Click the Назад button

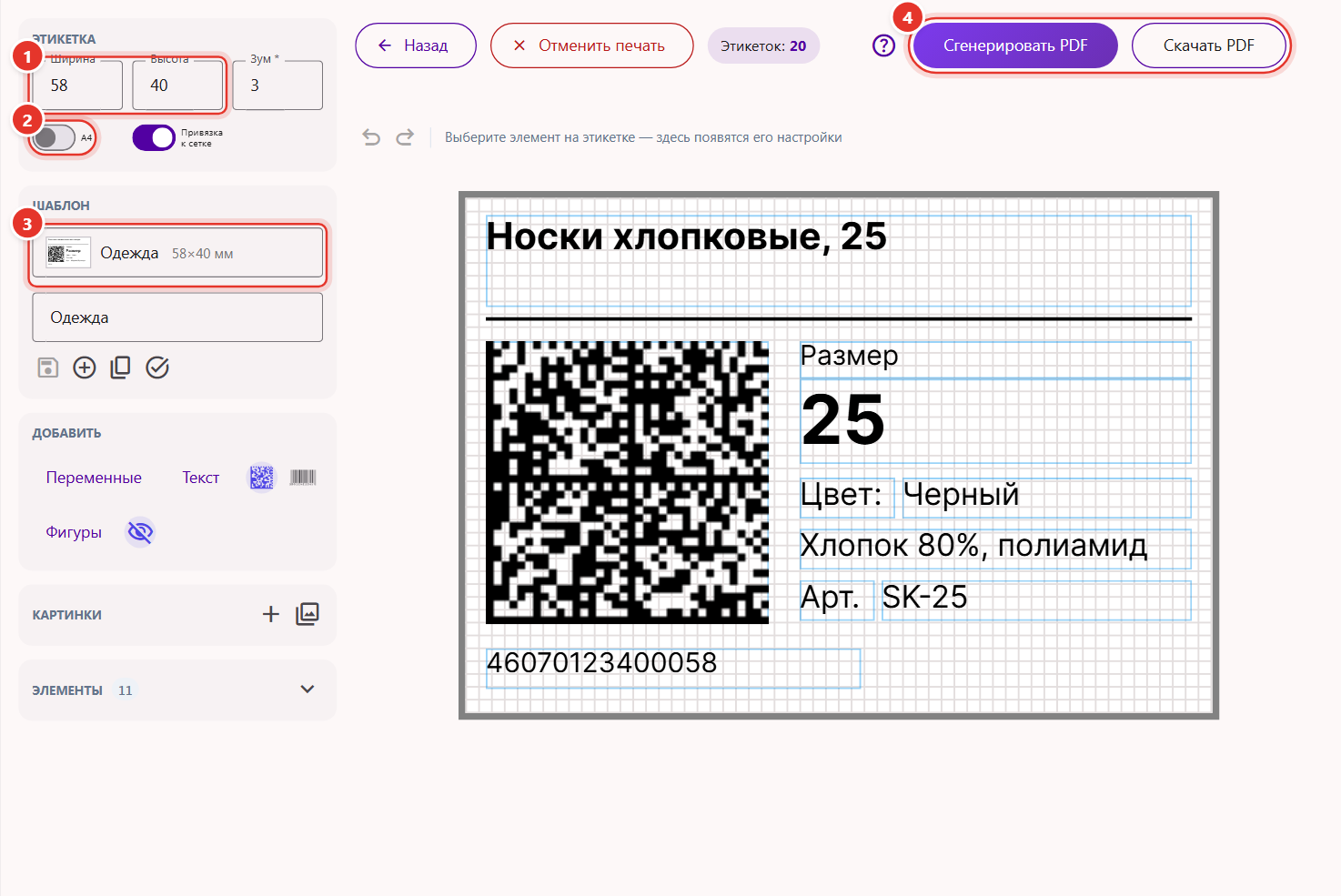(x=416, y=45)
